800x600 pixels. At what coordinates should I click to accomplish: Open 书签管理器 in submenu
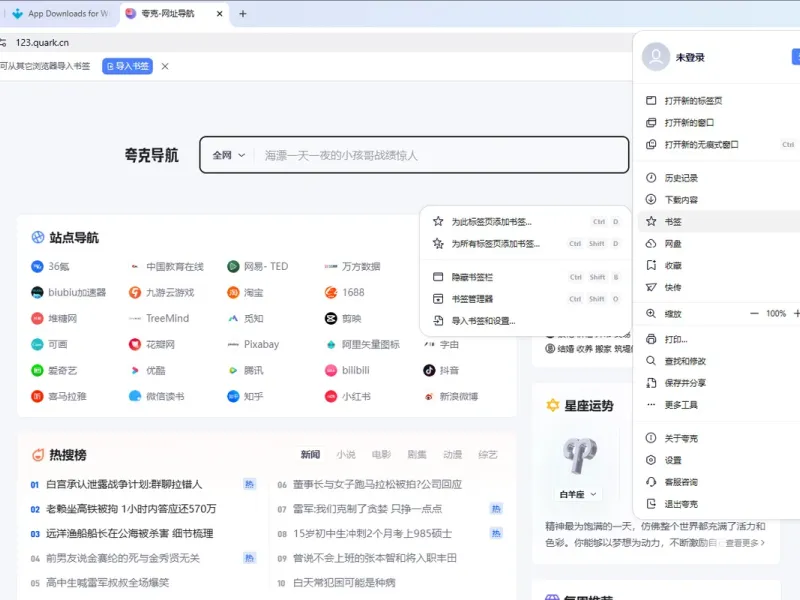coord(525,299)
